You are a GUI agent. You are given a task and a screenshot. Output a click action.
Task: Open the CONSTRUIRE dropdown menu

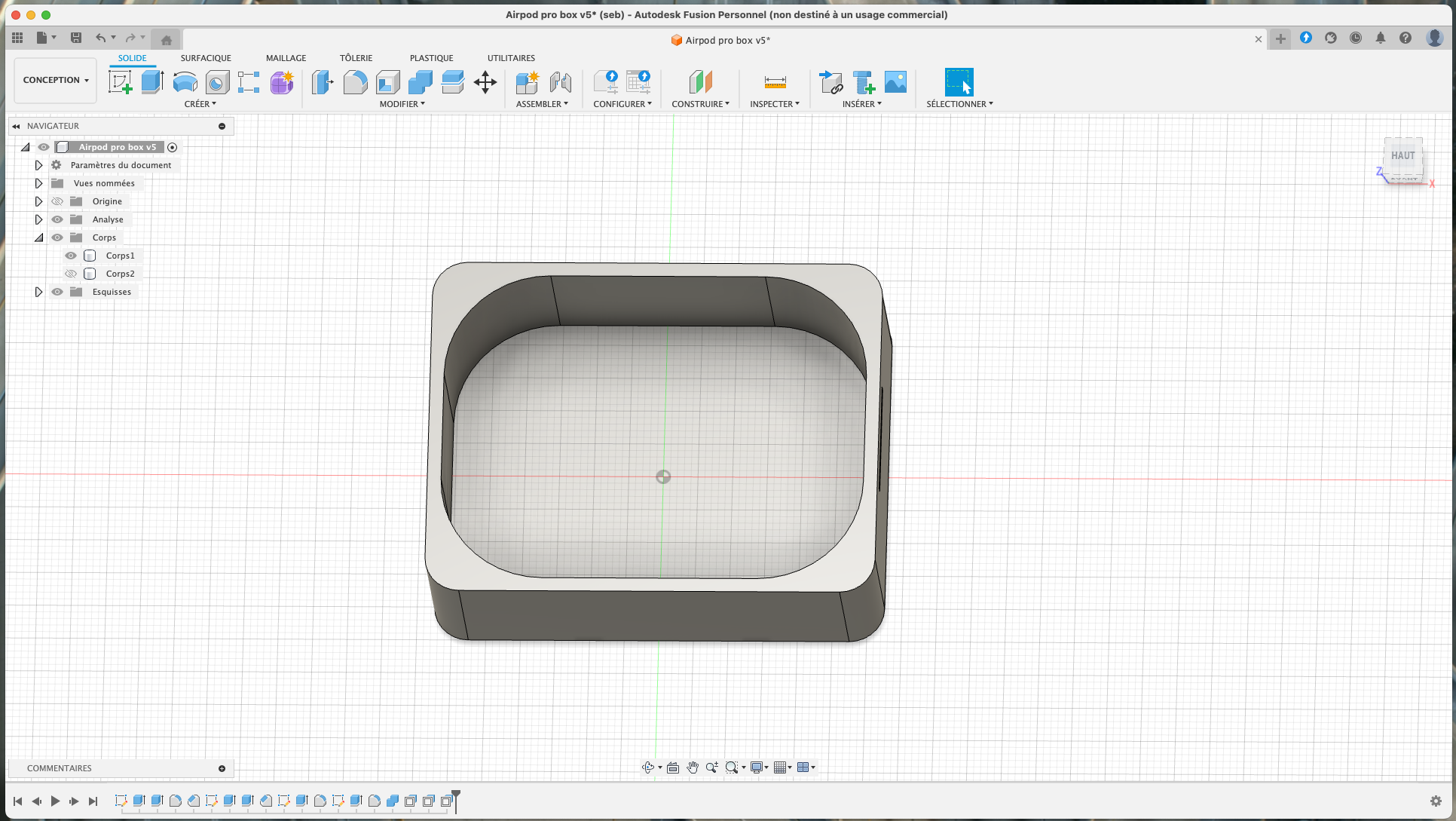701,104
